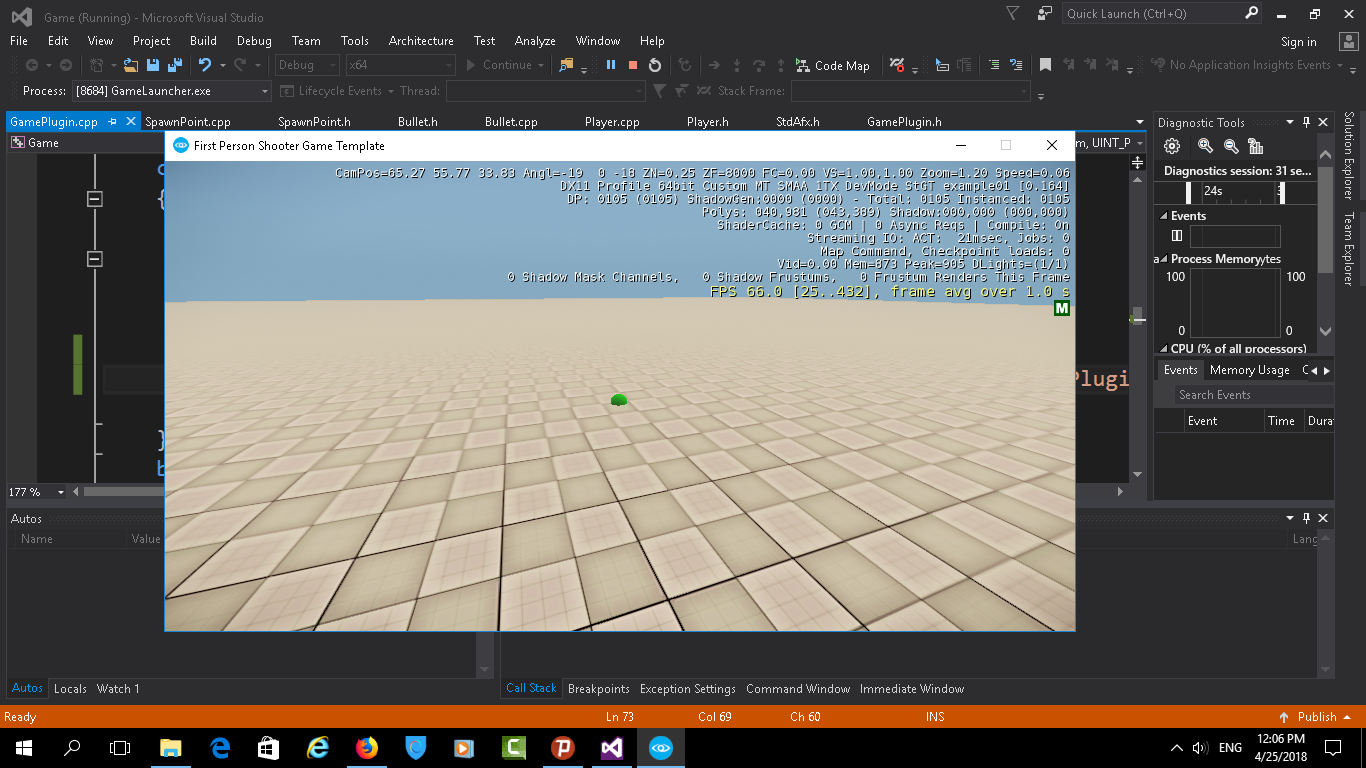This screenshot has height=768, width=1366.
Task: Open the Code Map tool
Action: (833, 65)
